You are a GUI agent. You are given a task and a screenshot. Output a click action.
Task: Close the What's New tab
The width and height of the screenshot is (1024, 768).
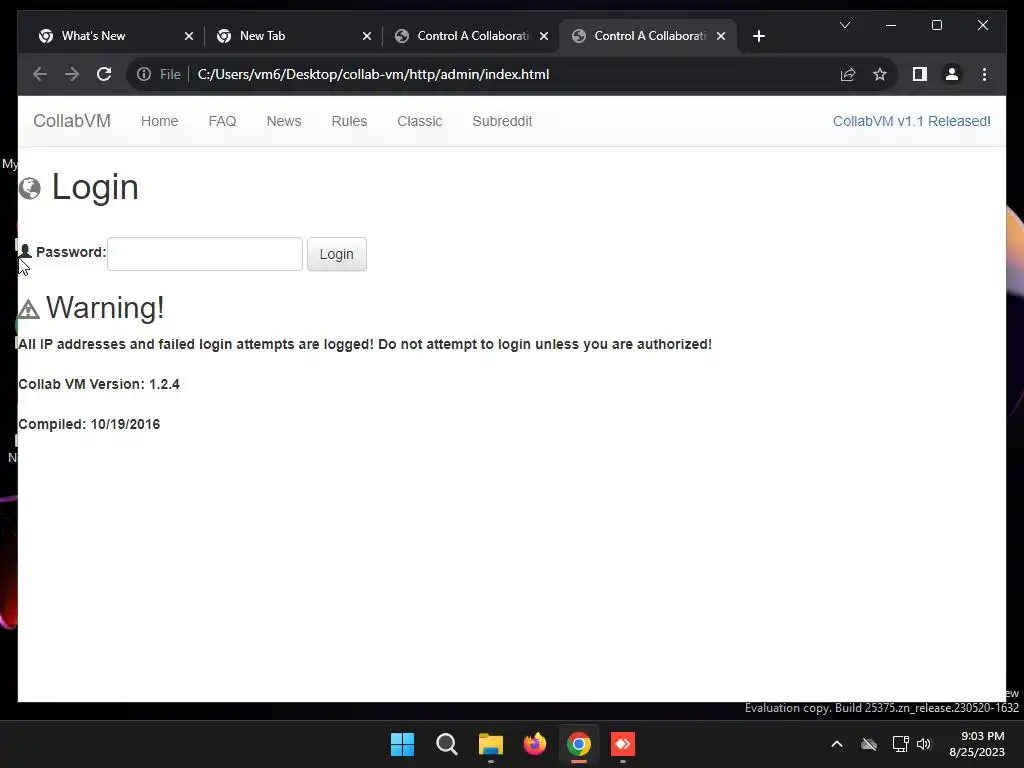coord(189,36)
